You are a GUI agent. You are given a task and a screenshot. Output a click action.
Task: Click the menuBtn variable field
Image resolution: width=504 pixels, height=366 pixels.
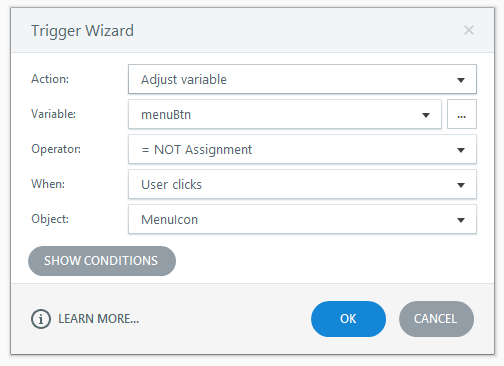tap(285, 114)
